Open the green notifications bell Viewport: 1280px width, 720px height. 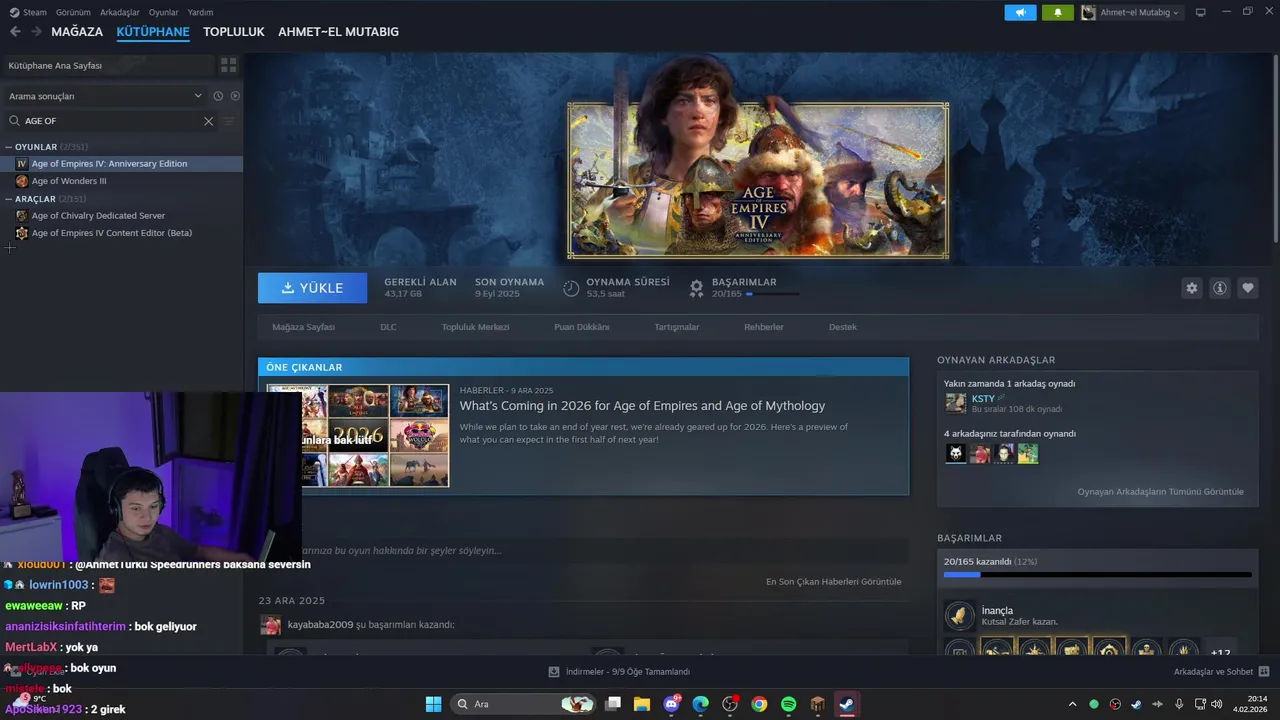click(1057, 13)
